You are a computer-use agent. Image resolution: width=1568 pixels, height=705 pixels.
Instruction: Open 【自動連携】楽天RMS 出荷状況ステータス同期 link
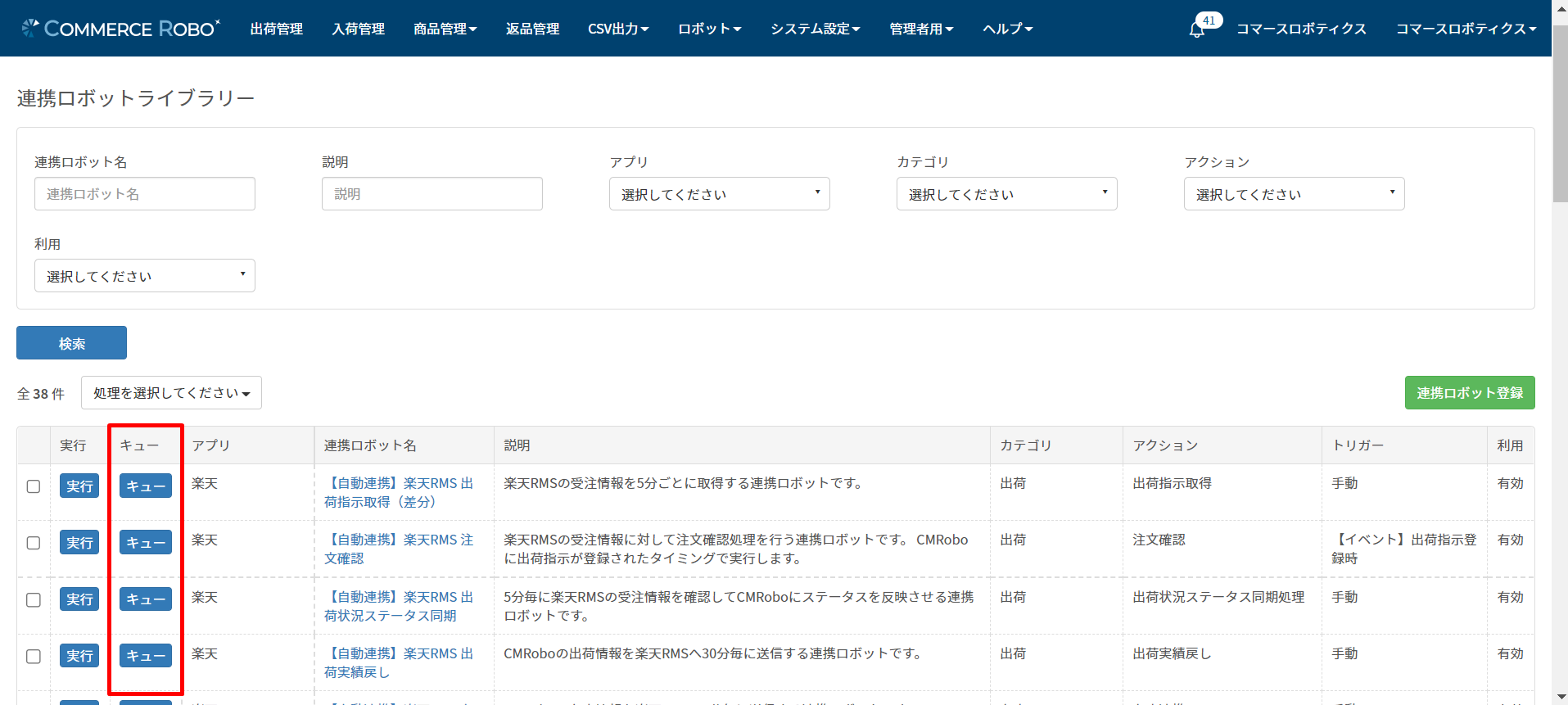click(x=399, y=606)
